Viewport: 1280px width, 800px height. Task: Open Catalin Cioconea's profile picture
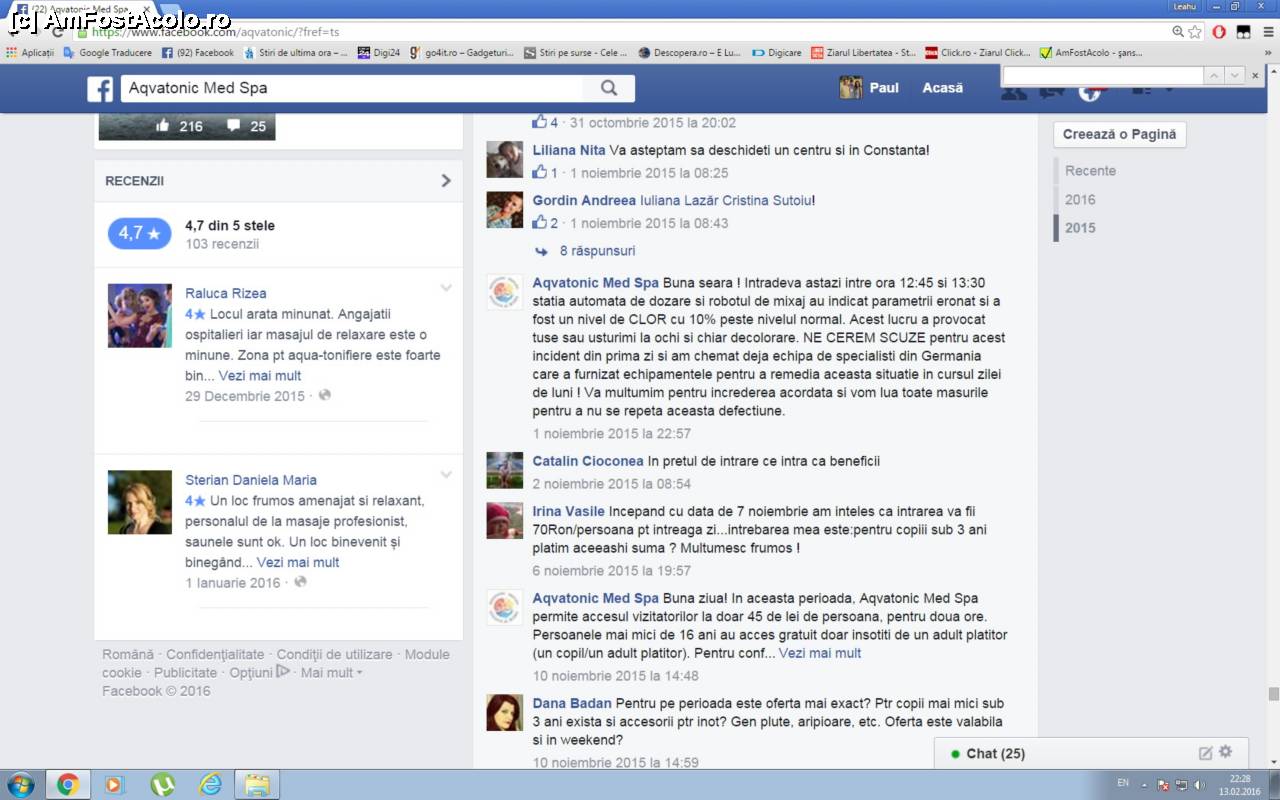tap(504, 470)
